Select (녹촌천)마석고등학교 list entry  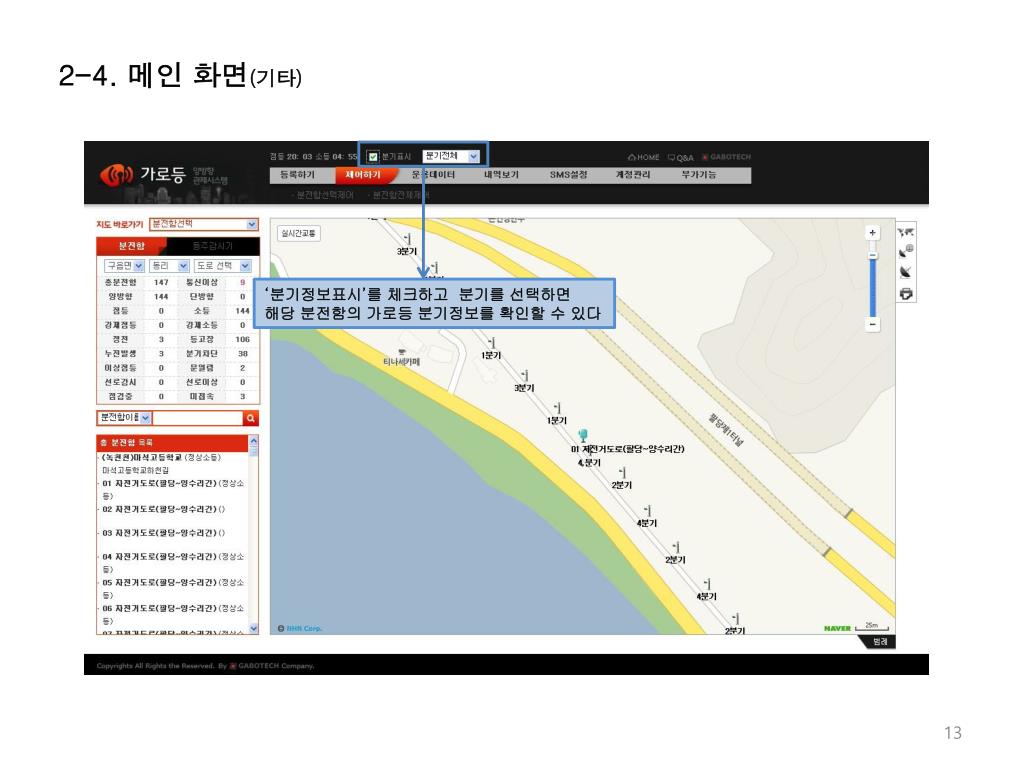point(162,458)
